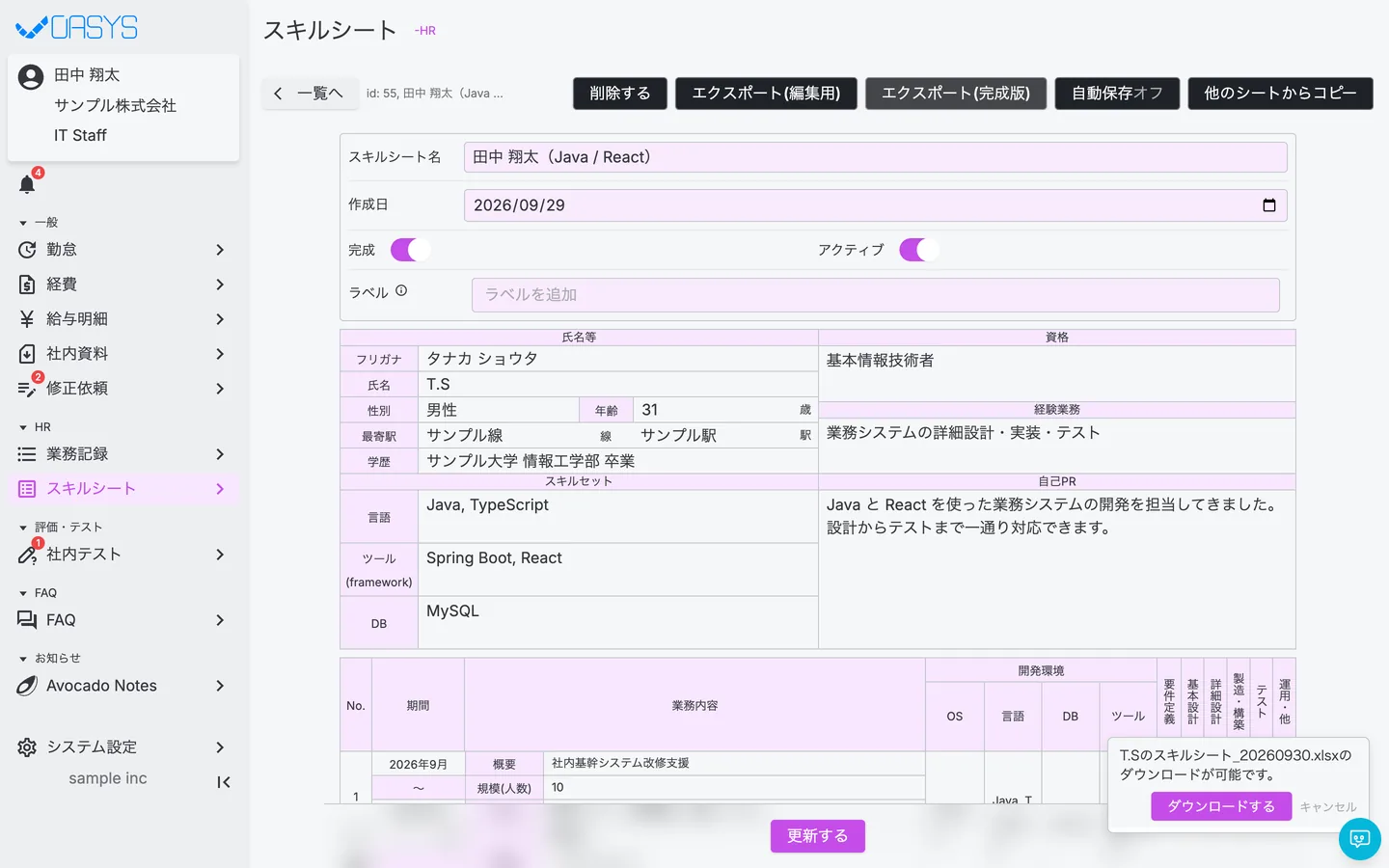Viewport: 1389px width, 868px height.
Task: Click the 他のシートからコピー button
Action: coord(1280,94)
